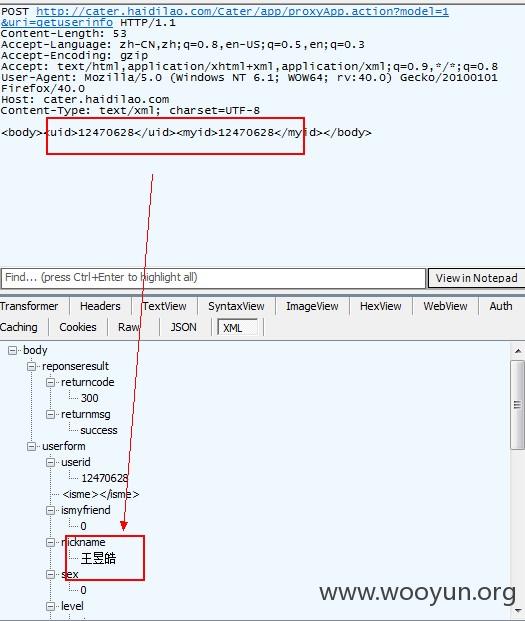This screenshot has width=525, height=621.
Task: Collapse the level node
Action: pos(51,607)
